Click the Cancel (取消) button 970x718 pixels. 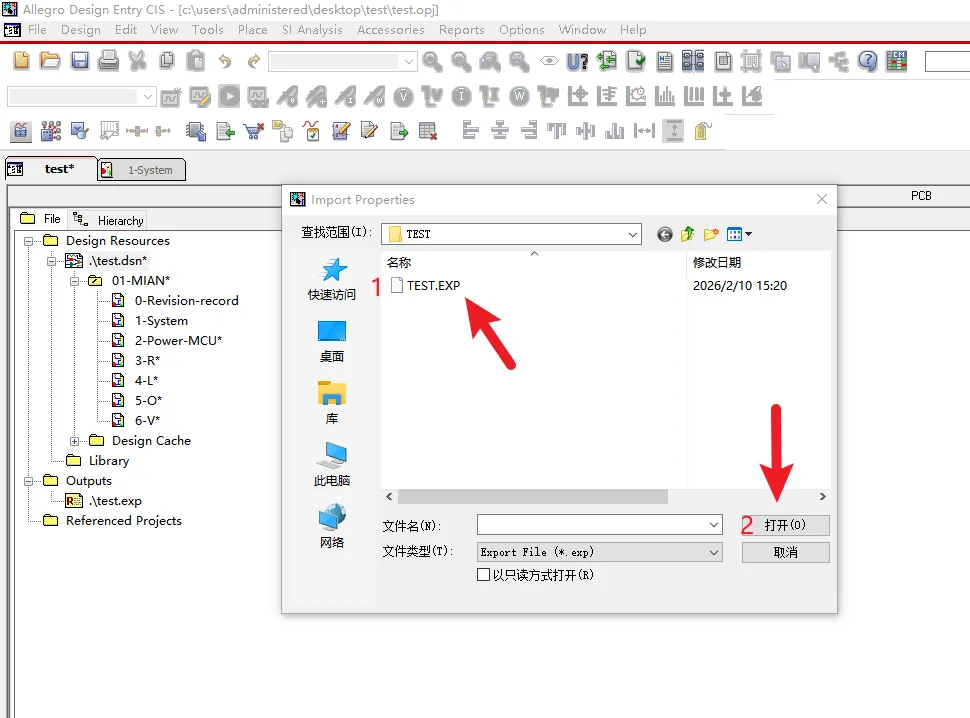785,552
